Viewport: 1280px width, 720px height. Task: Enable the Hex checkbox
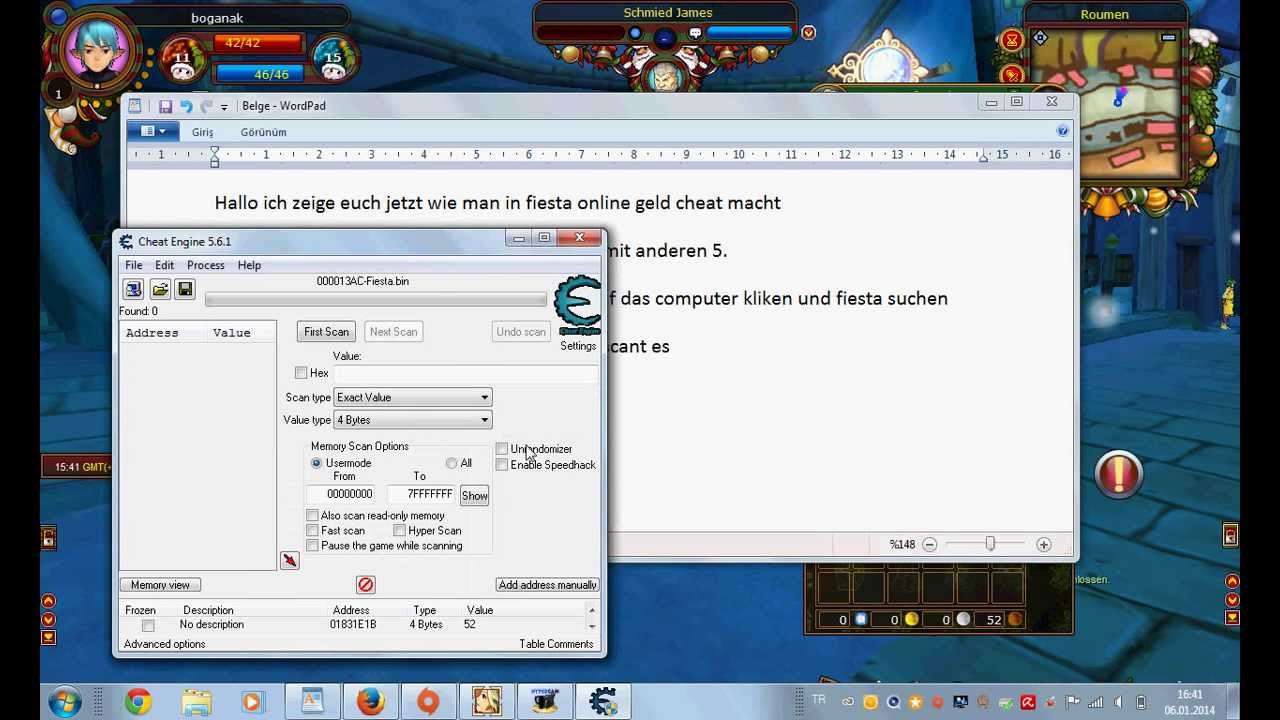click(301, 373)
